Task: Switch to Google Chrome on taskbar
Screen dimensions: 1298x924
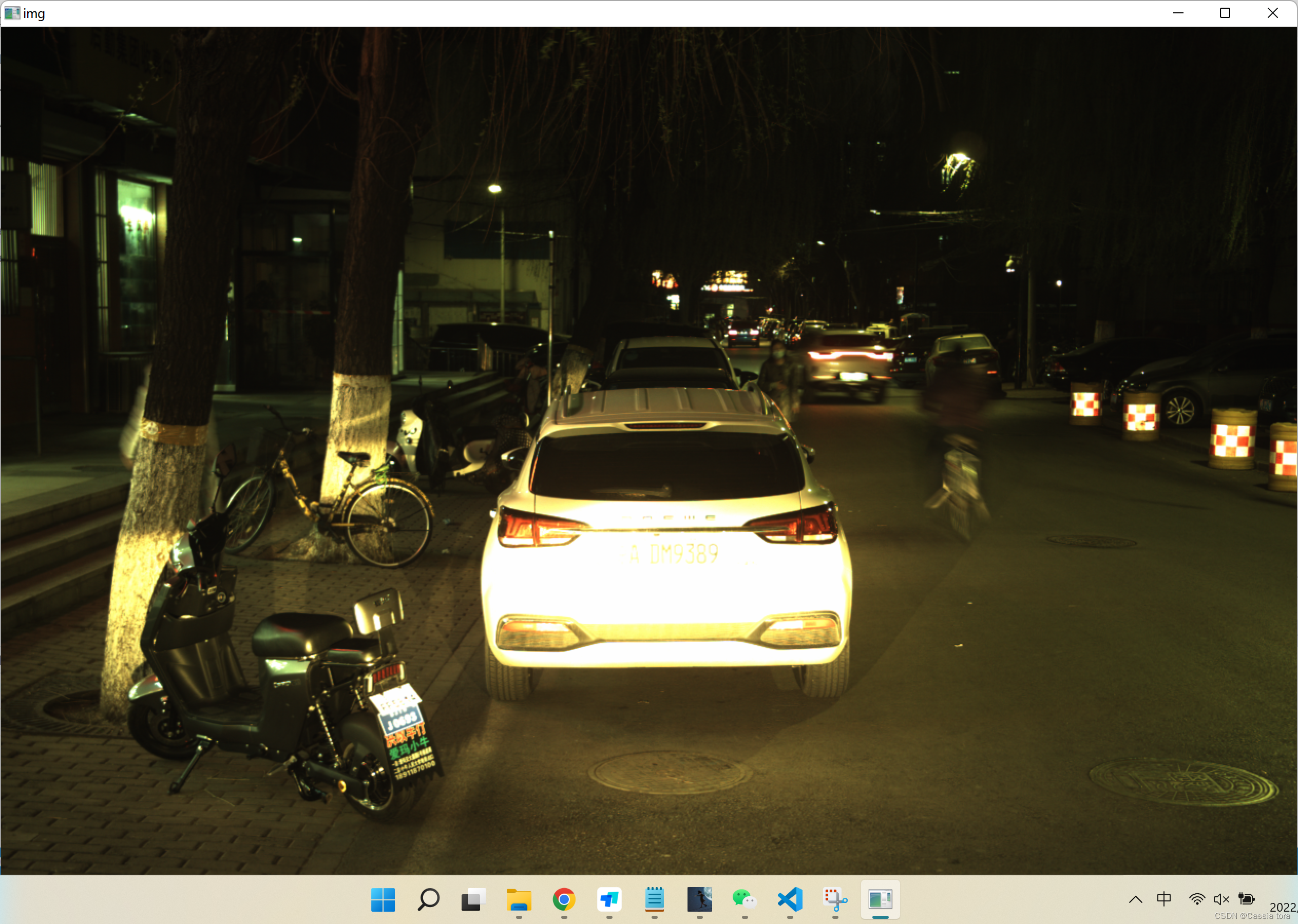Action: pyautogui.click(x=563, y=899)
